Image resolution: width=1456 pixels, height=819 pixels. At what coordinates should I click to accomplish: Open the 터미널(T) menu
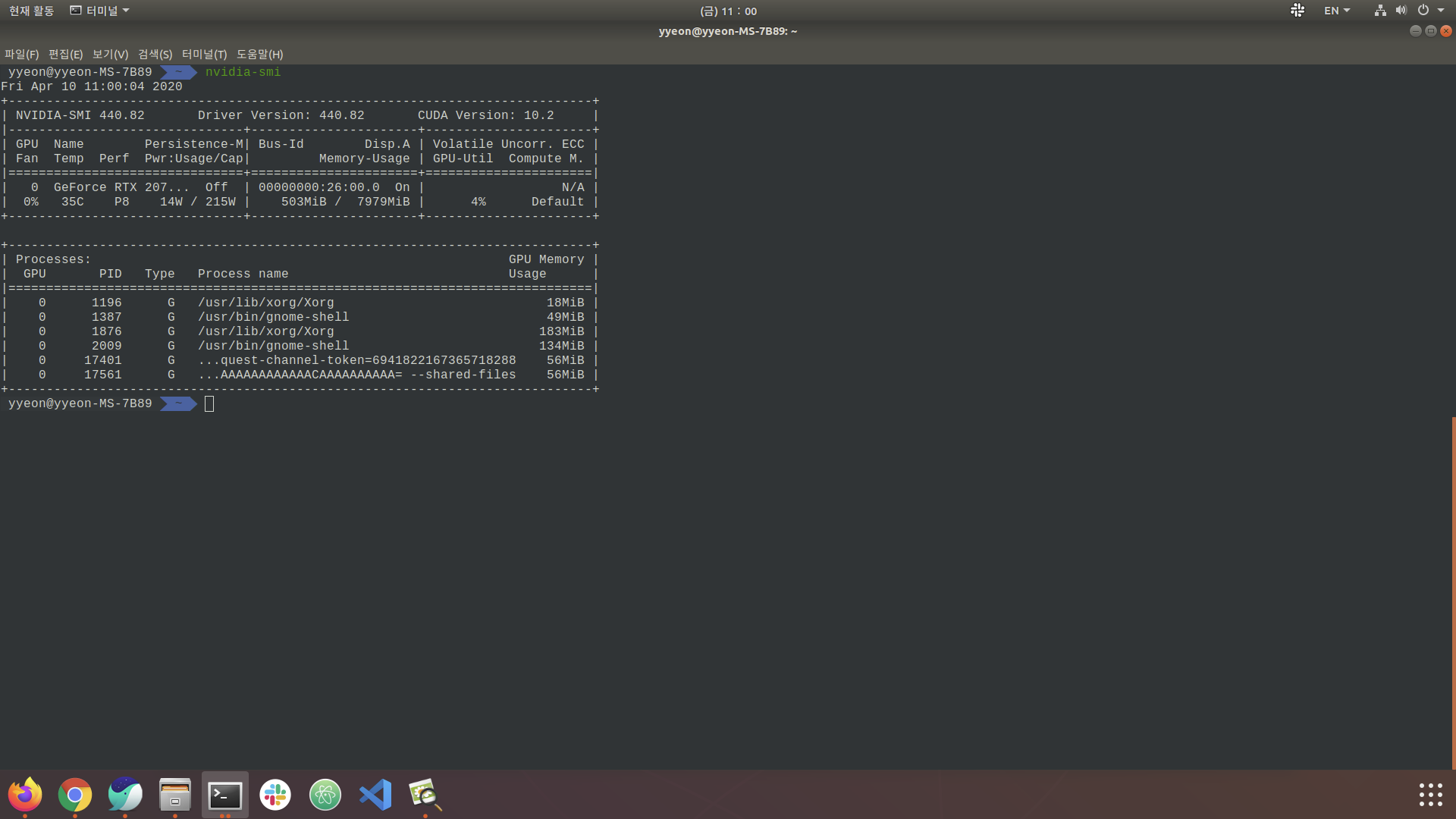[x=204, y=55]
